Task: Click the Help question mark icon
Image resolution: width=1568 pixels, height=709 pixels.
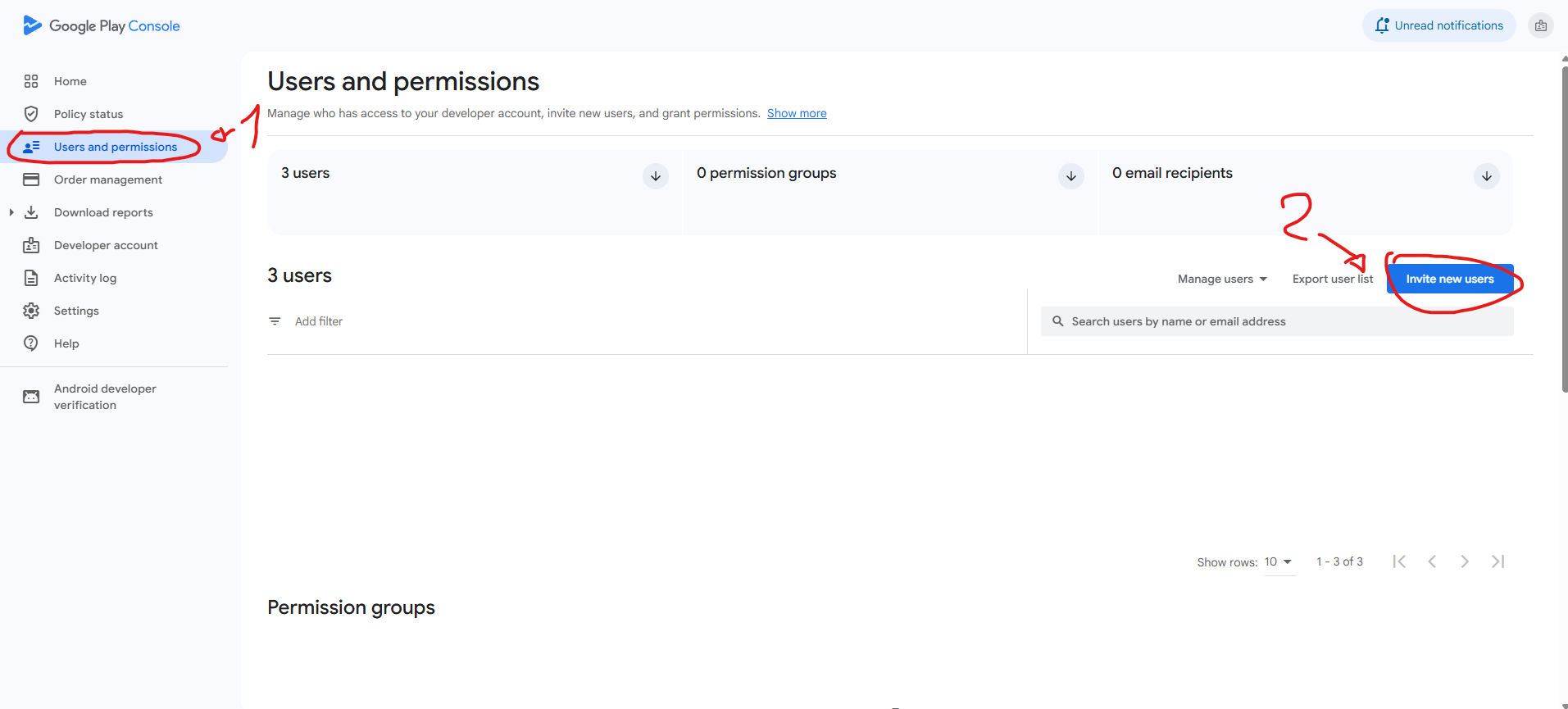Action: 31,343
